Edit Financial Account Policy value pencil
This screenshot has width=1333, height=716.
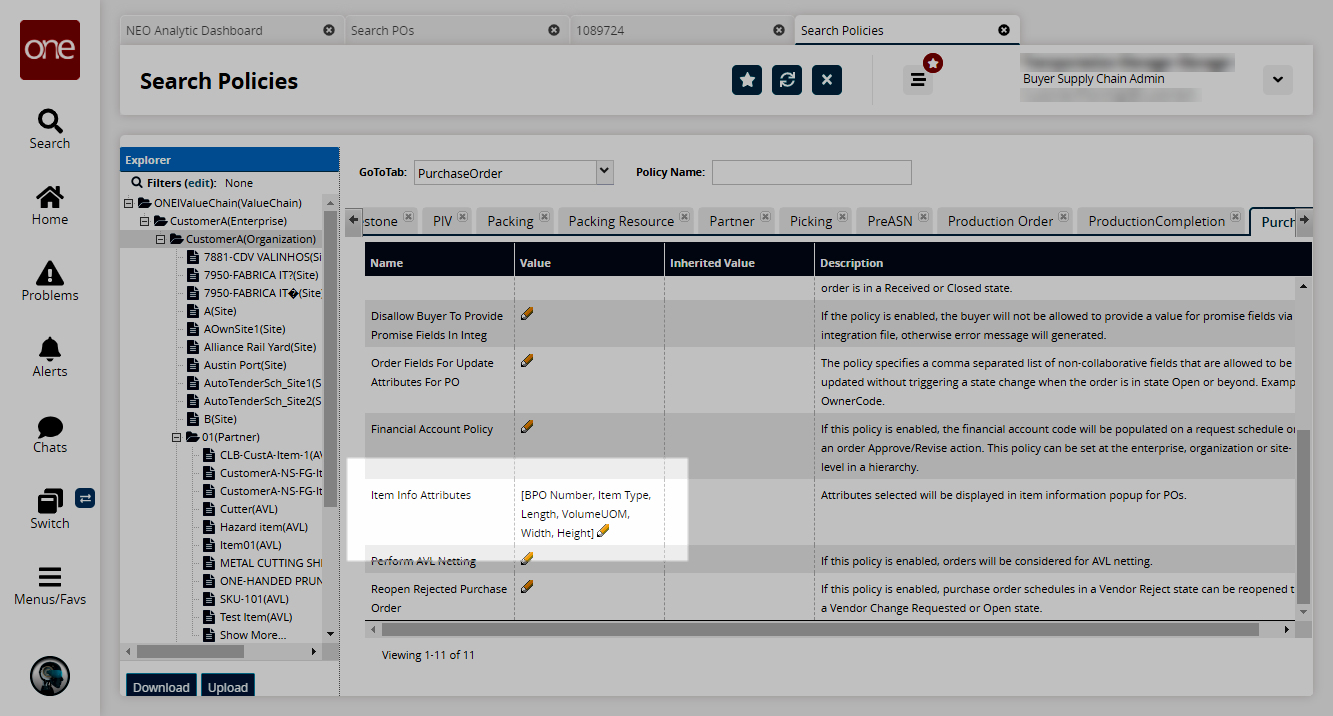(x=527, y=427)
